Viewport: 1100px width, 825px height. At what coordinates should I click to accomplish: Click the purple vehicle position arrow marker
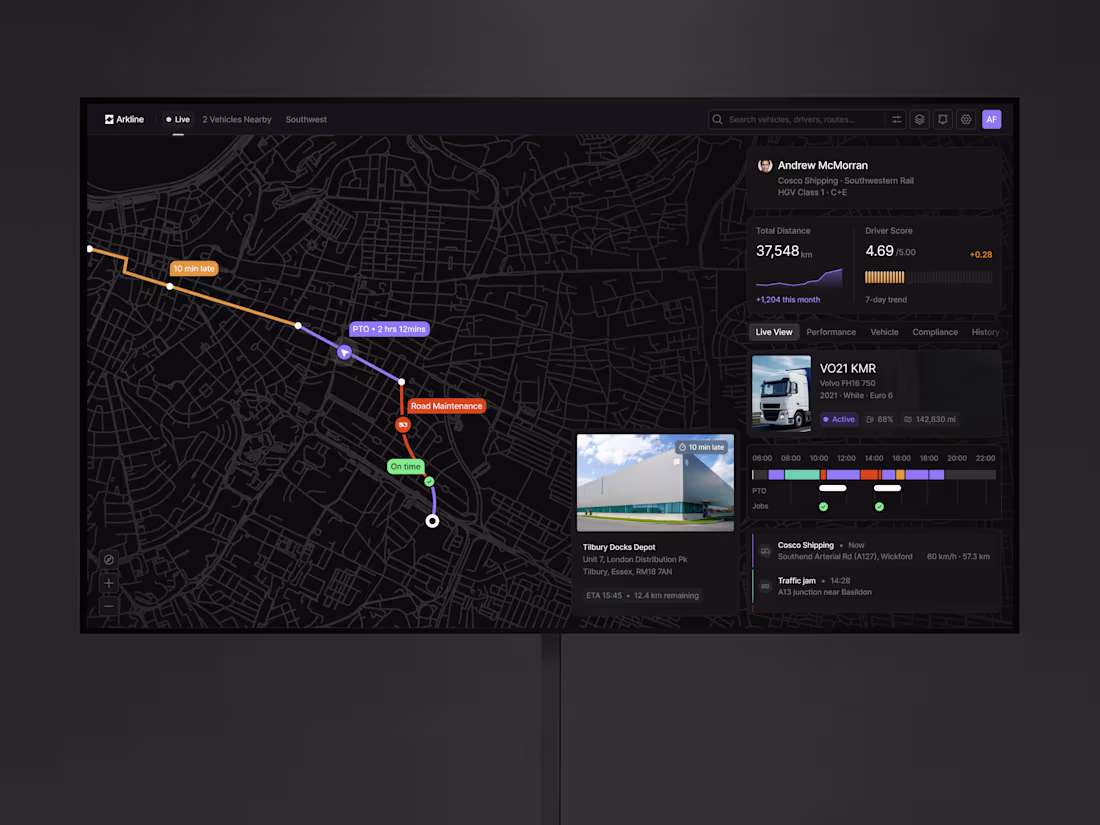tap(344, 352)
